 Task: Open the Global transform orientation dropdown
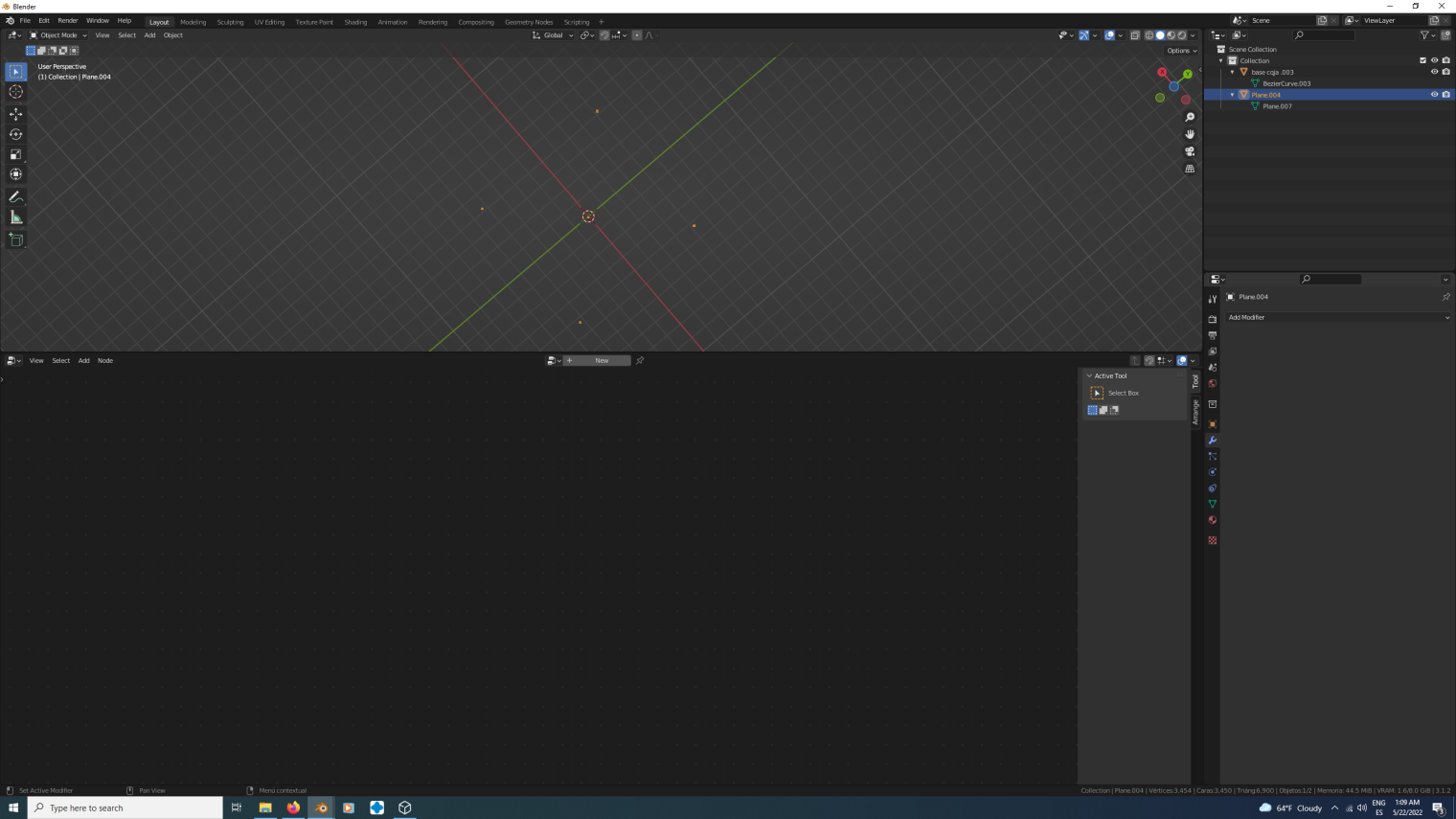[x=553, y=35]
